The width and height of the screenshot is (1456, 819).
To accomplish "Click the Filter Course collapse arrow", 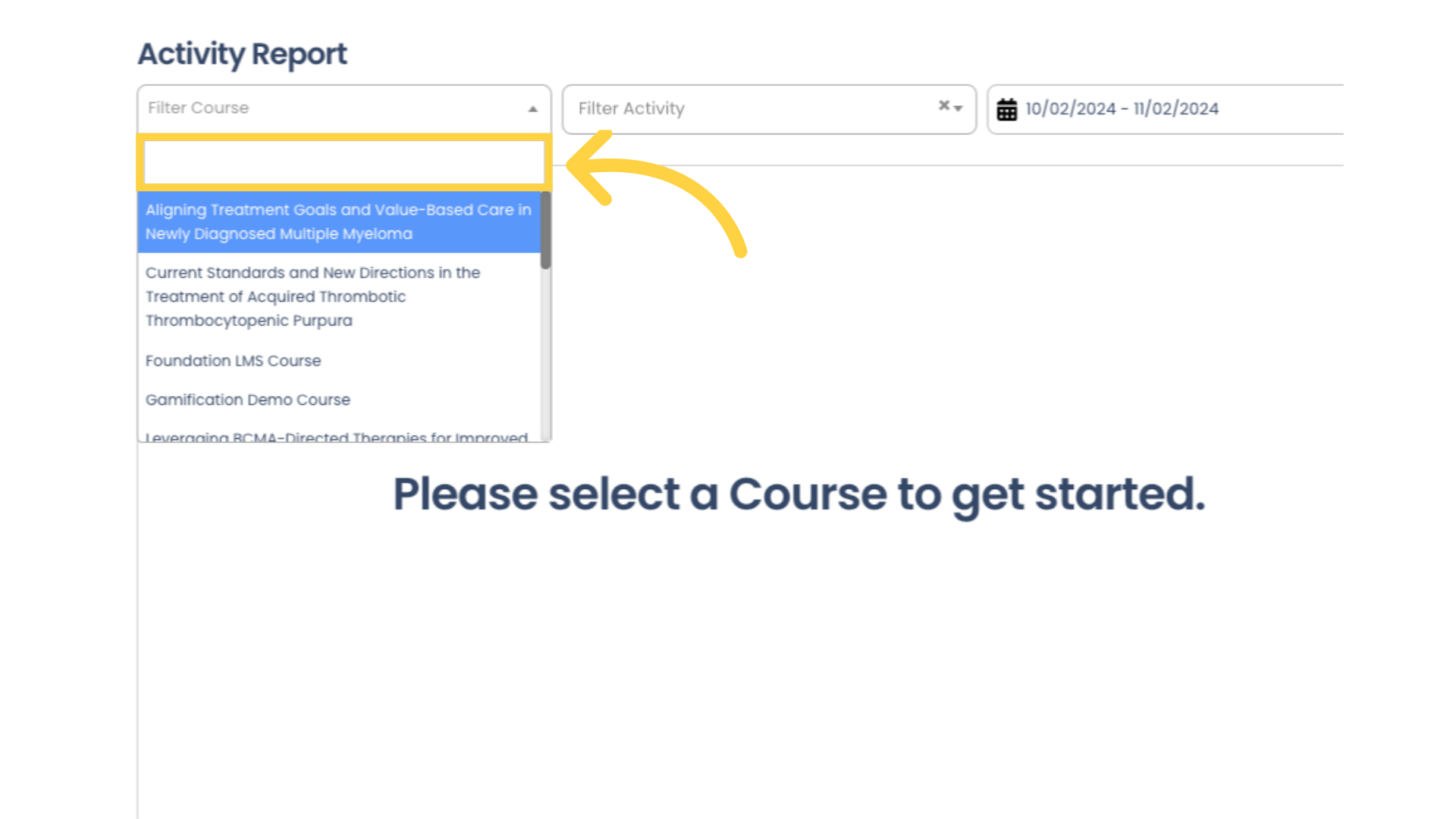I will (x=533, y=109).
